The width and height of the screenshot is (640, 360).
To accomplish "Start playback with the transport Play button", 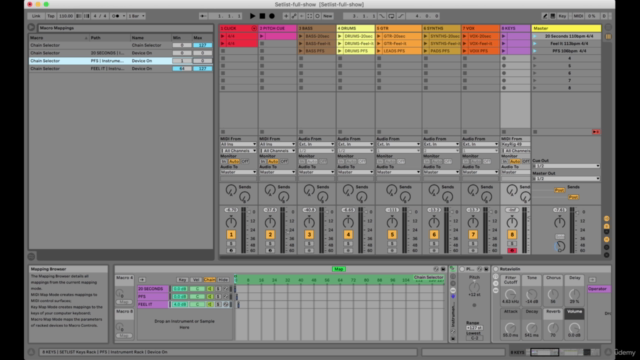I will pos(252,16).
